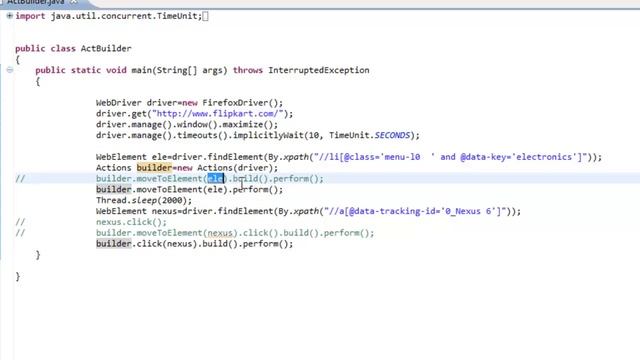Click the folded imports box after TimeUnit;
This screenshot has width=640, height=360.
tap(205, 16)
